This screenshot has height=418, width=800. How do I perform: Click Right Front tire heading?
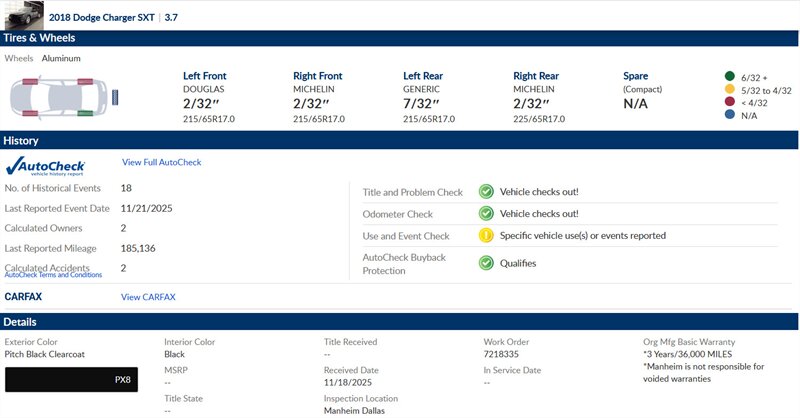click(318, 76)
